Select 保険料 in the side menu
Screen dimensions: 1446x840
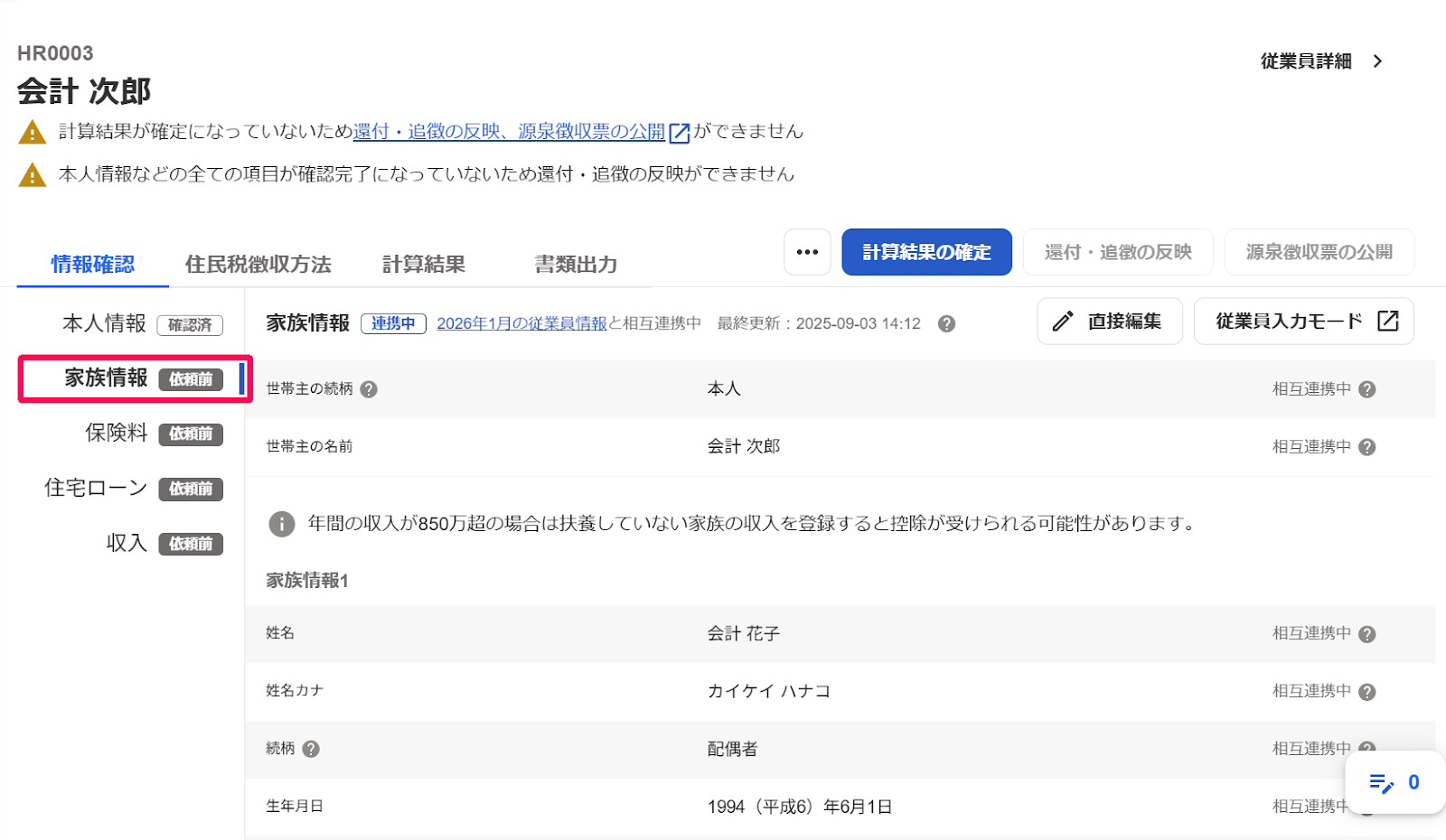coord(116,433)
